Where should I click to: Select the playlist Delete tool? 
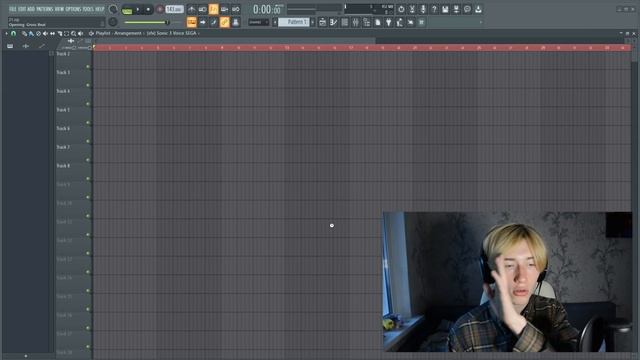pyautogui.click(x=38, y=33)
